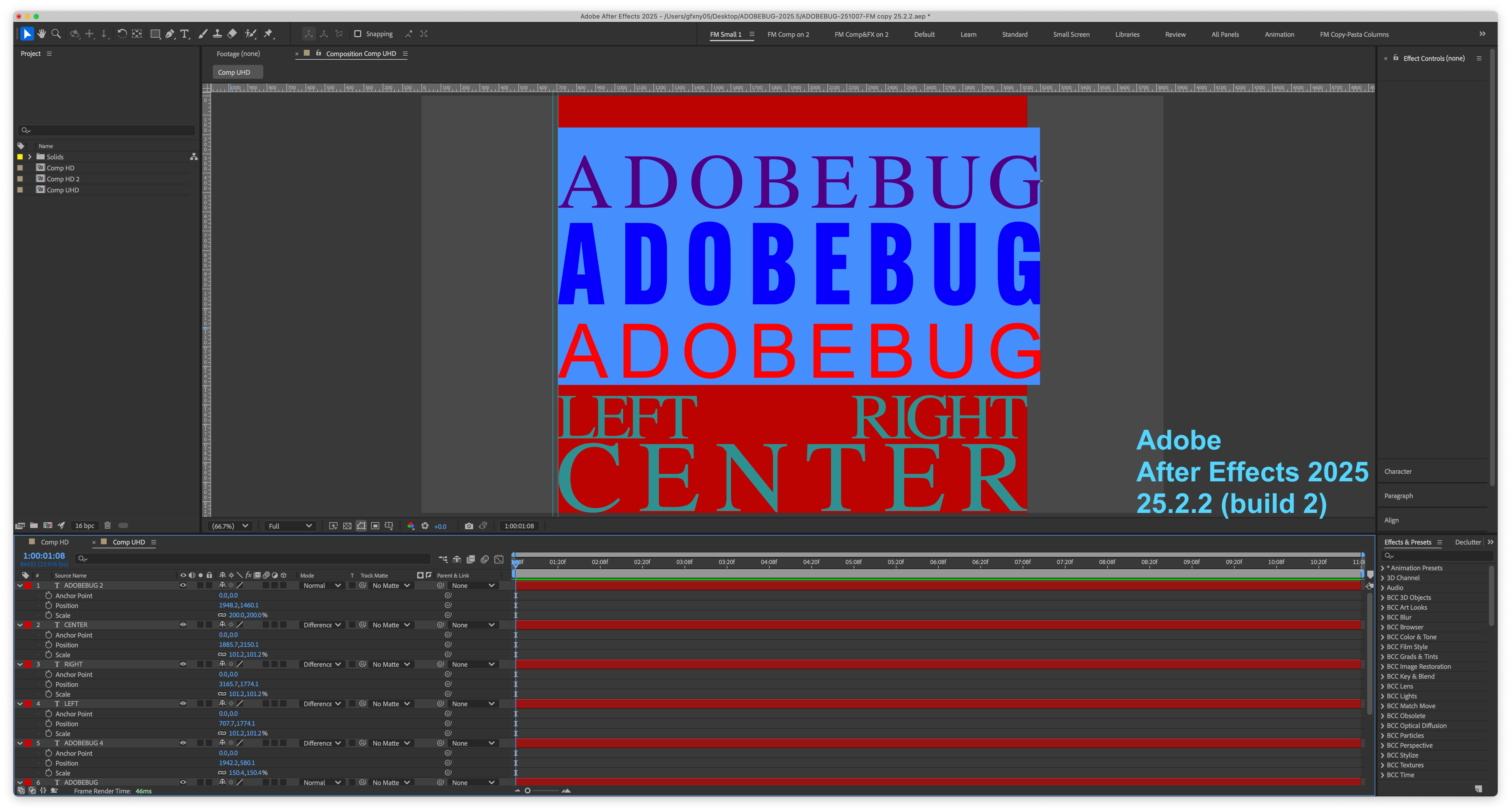Open the RIGHT layer's Difference mode dropdown
The height and width of the screenshot is (812, 1511).
322,664
